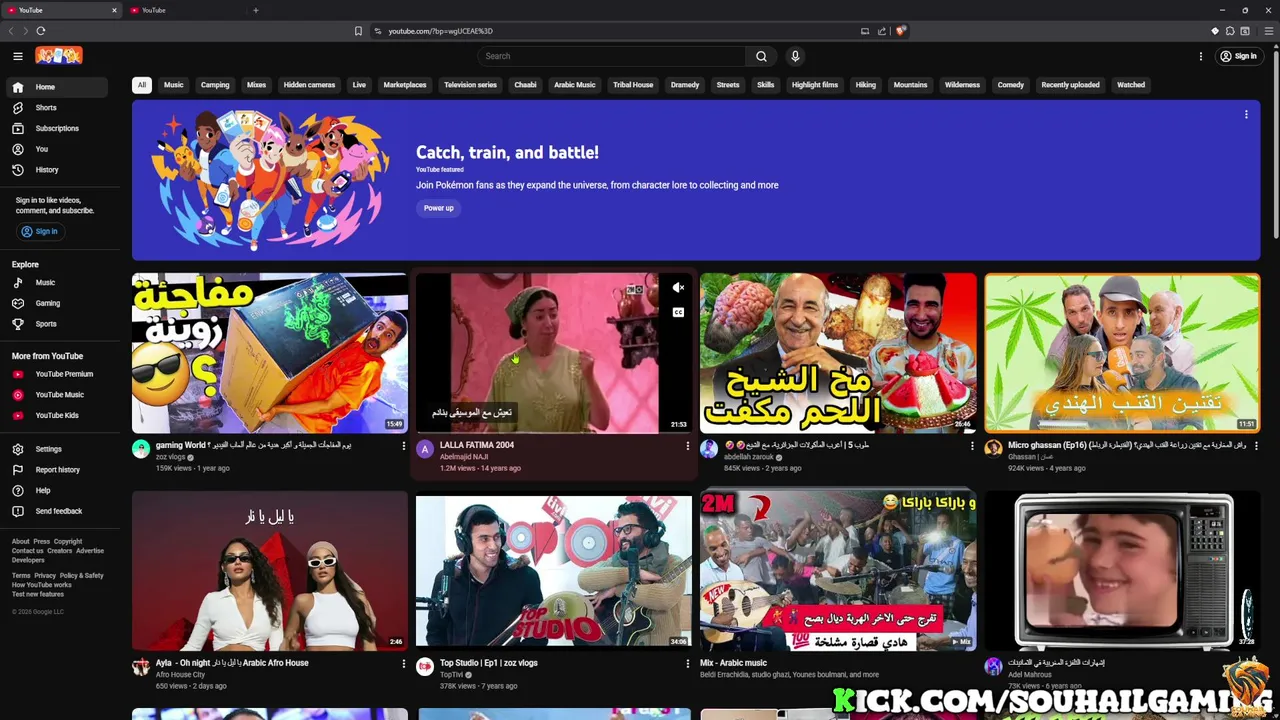Screen dimensions: 1280x720
Task: Open the Privacy footer link
Action: [45, 576]
